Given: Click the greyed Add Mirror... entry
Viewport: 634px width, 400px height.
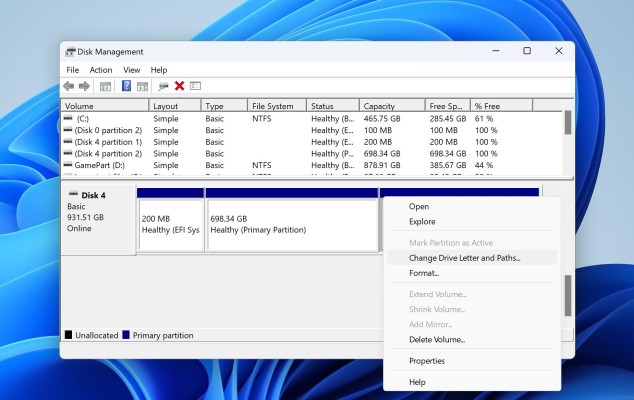Looking at the screenshot, I should 472,325.
